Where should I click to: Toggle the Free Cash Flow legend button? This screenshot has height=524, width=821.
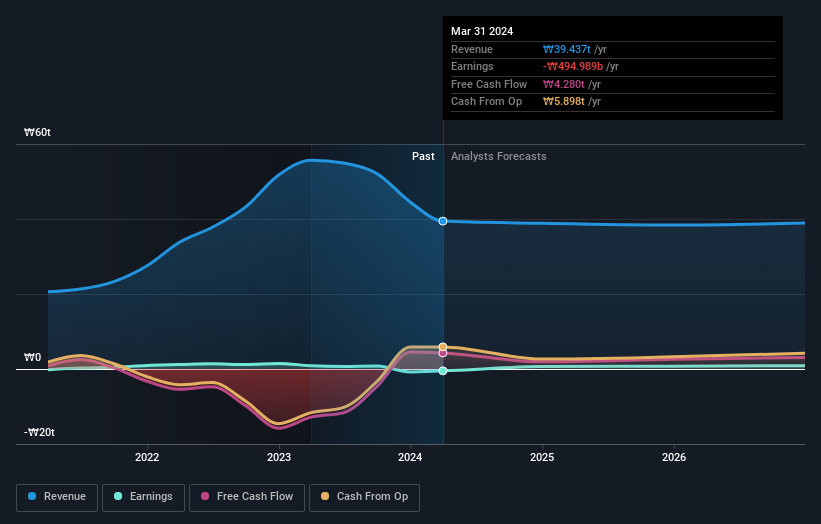(x=247, y=497)
